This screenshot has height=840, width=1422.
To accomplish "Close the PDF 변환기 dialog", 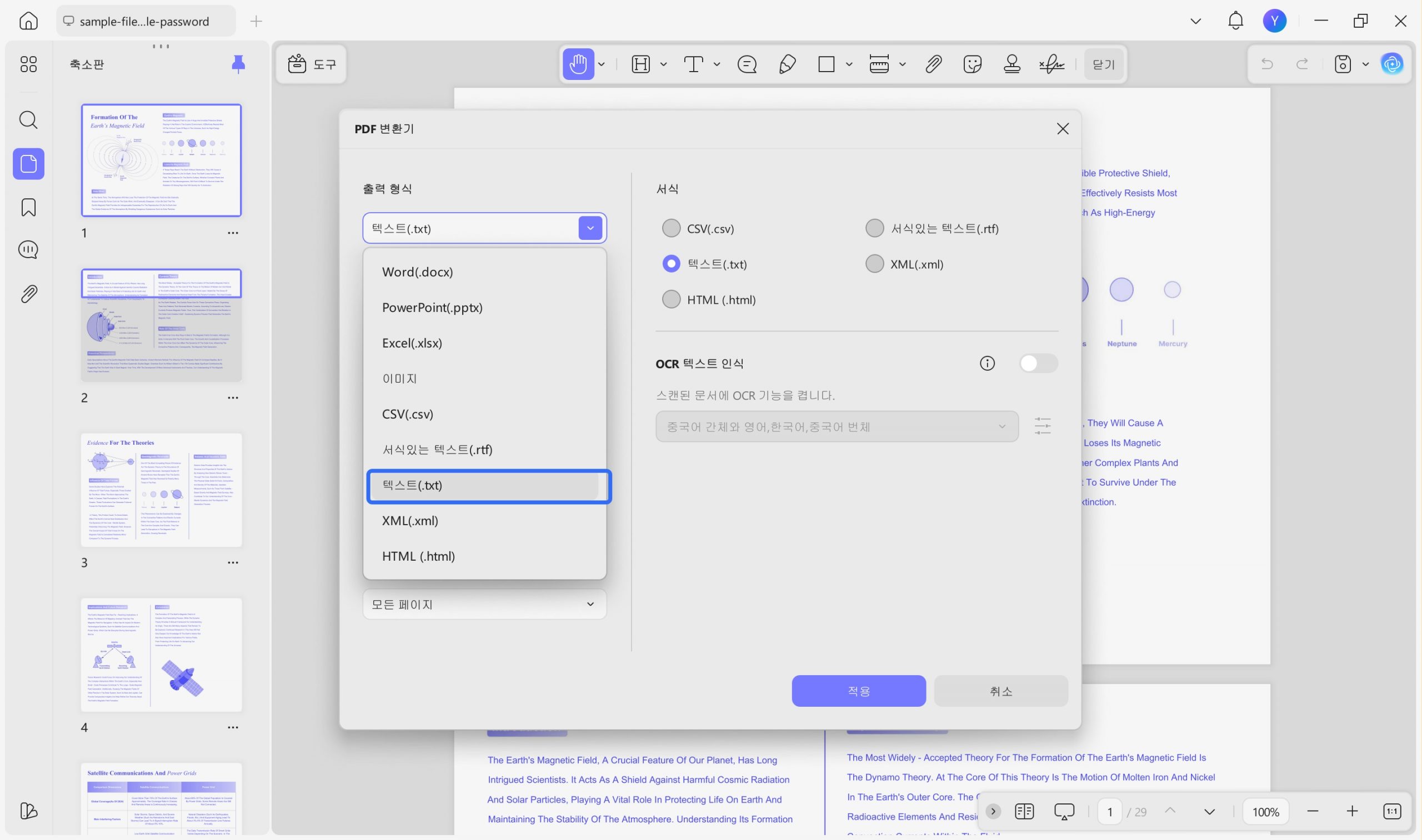I will tap(1063, 128).
